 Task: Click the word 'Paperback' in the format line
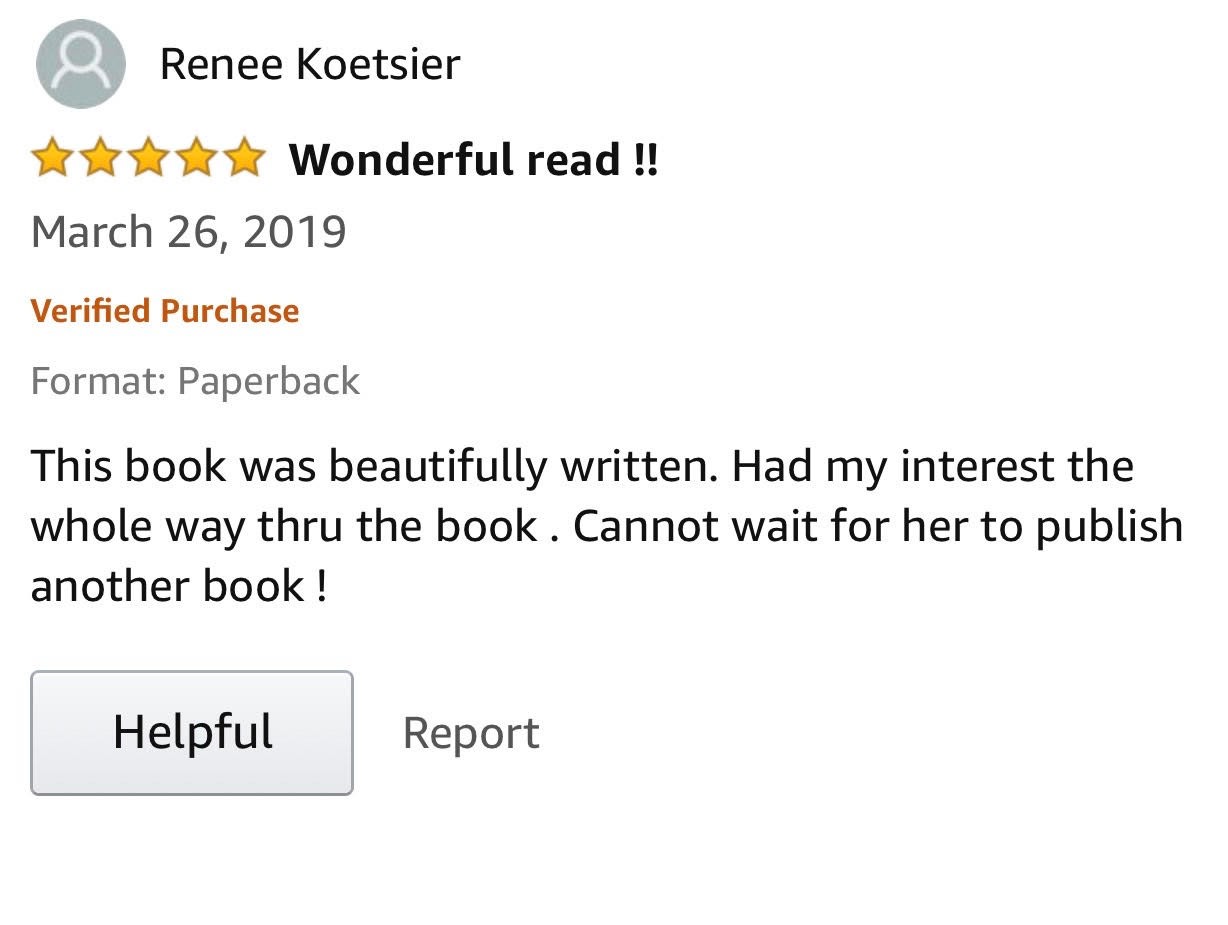pos(269,381)
